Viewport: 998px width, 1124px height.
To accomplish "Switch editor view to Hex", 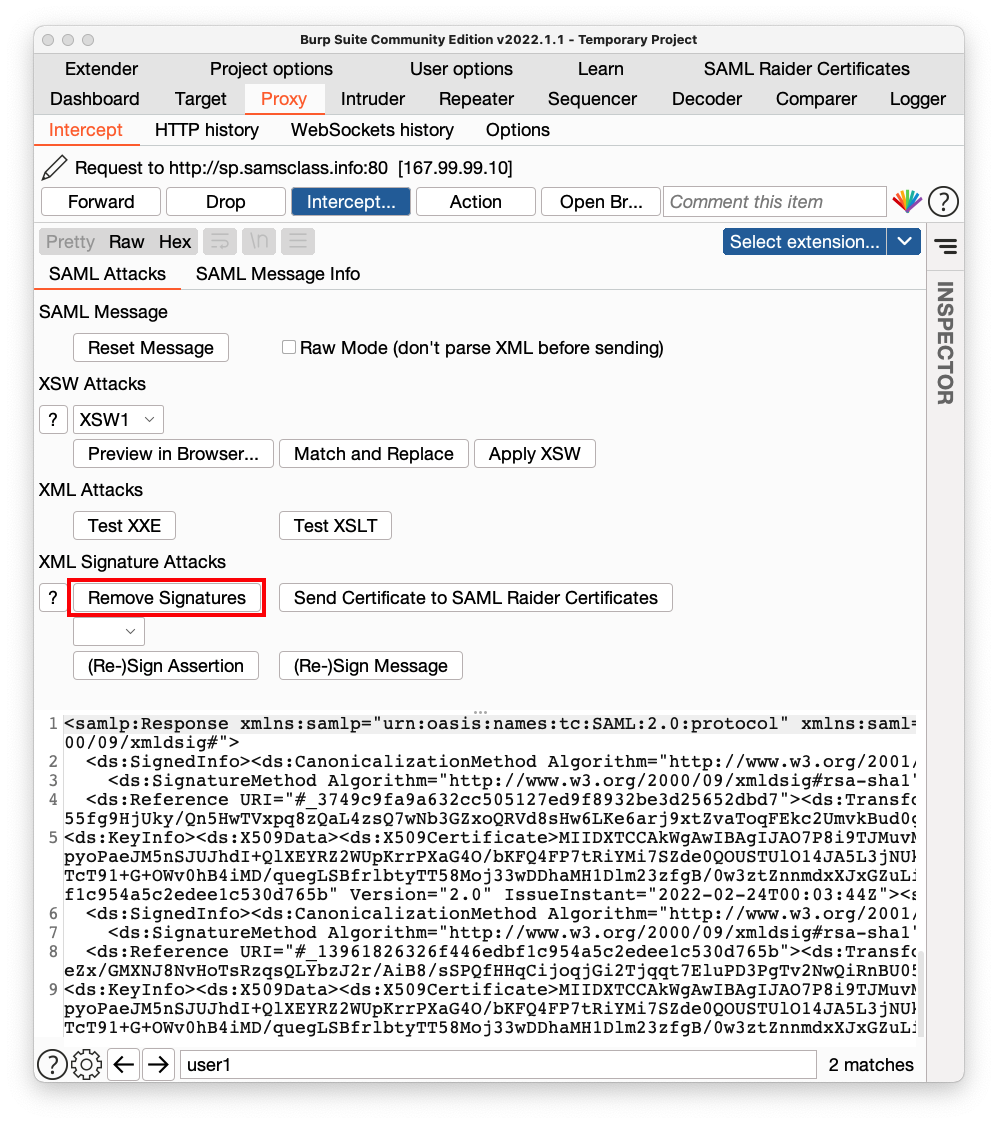I will point(175,242).
